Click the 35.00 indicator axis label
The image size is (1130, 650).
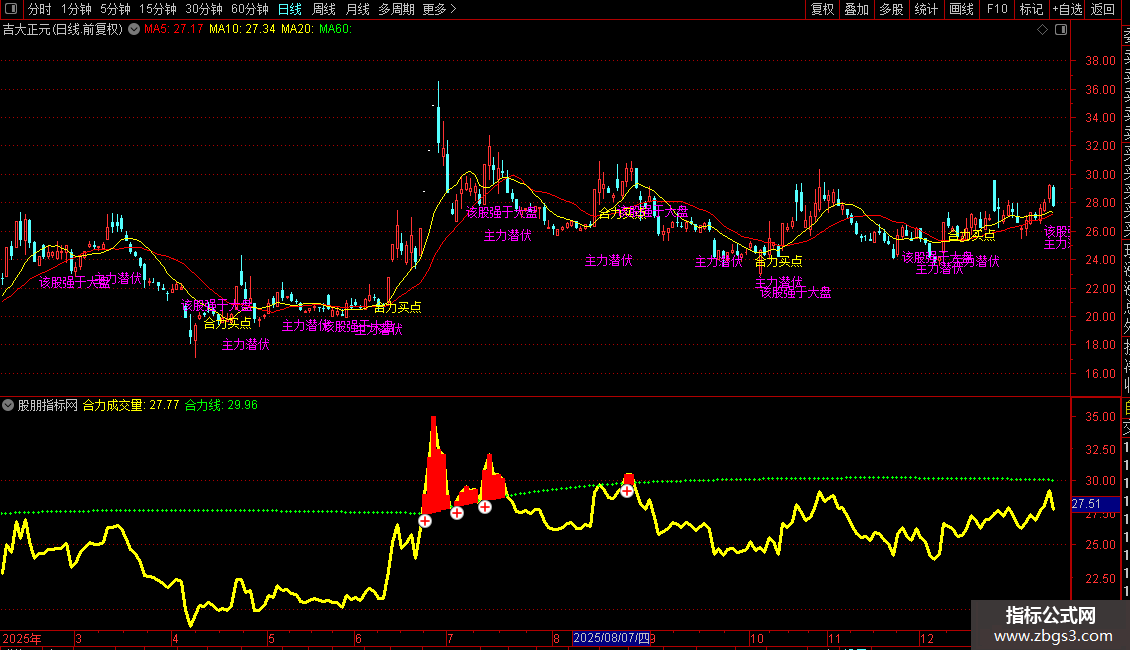coord(1100,417)
